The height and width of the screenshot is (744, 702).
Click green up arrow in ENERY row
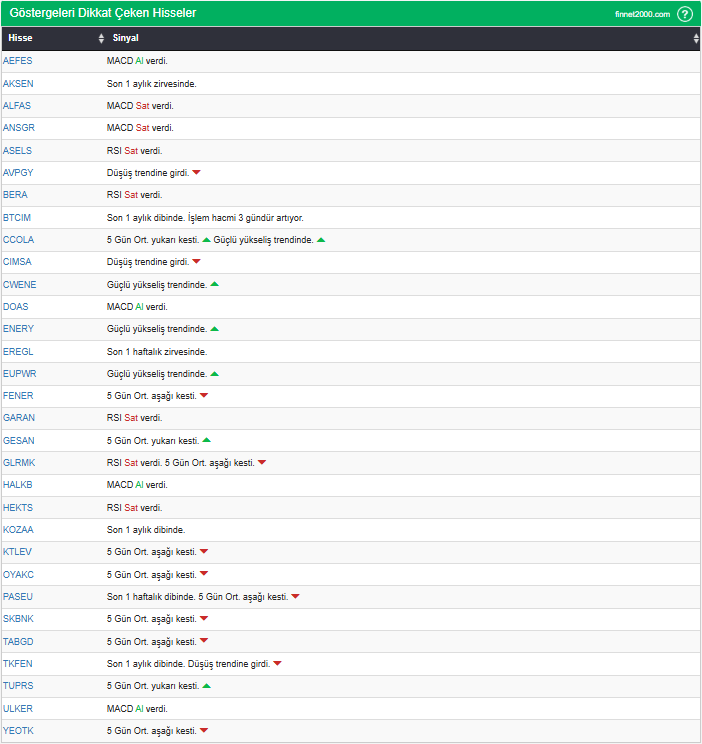215,328
